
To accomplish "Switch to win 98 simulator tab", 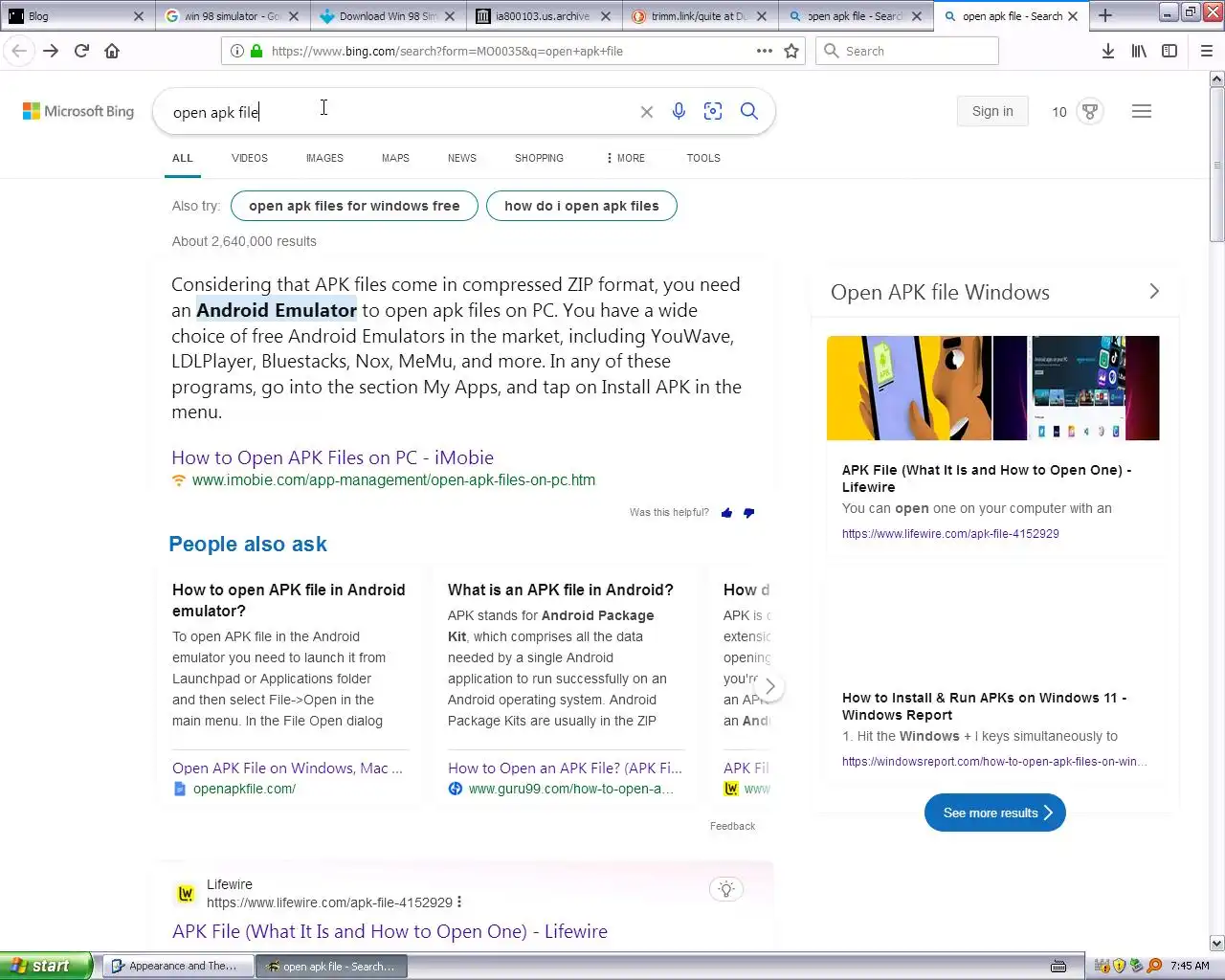I will 231,15.
